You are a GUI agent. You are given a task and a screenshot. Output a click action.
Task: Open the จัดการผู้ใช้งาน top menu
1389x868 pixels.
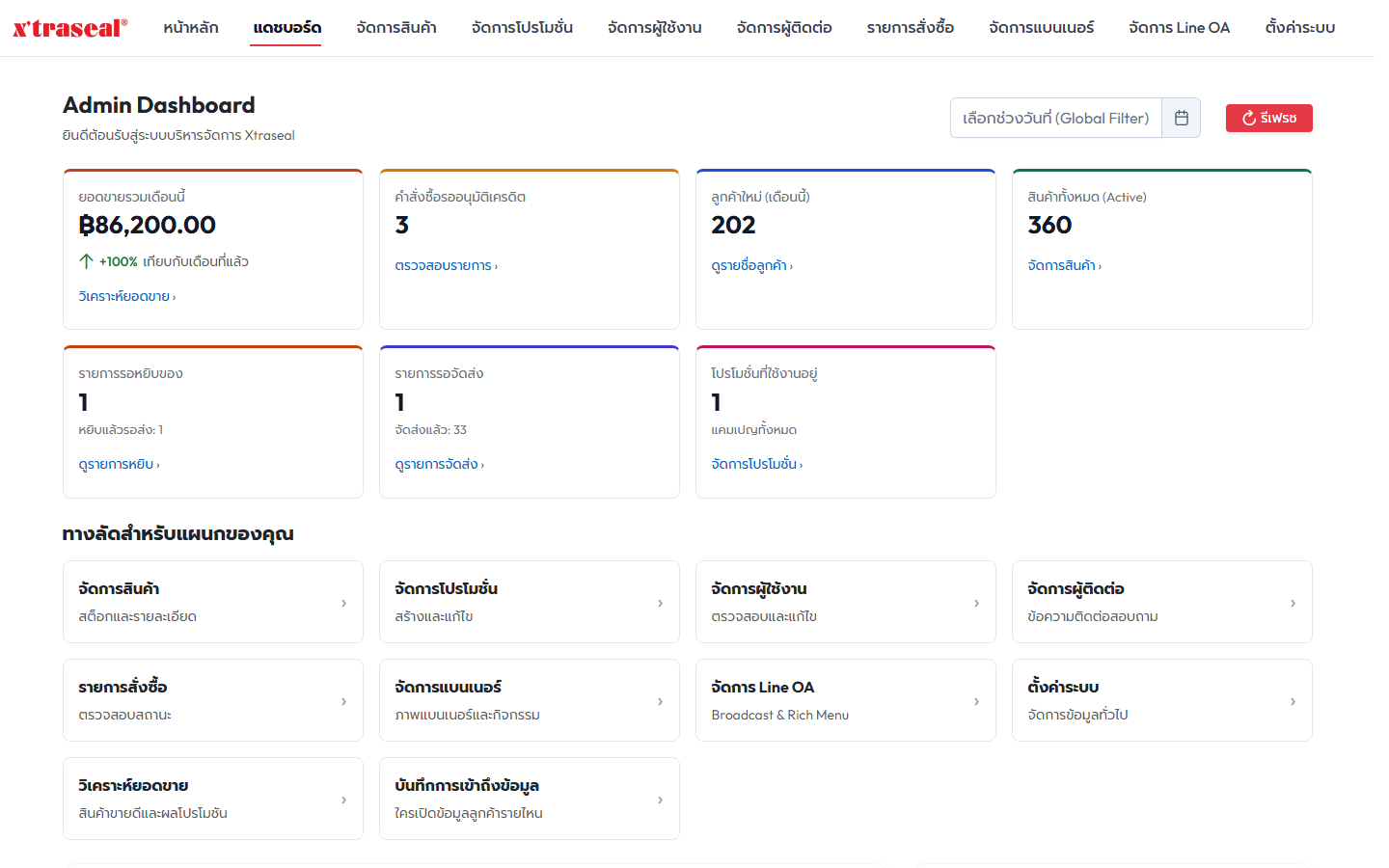pos(655,27)
